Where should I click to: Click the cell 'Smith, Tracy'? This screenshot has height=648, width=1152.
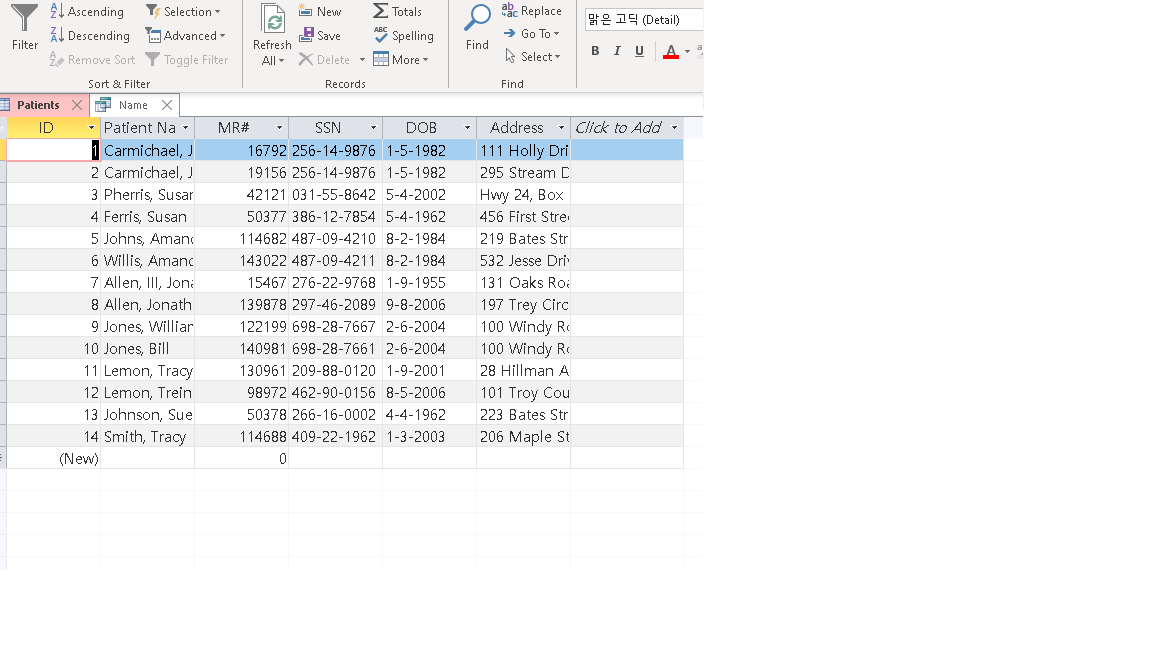(148, 437)
